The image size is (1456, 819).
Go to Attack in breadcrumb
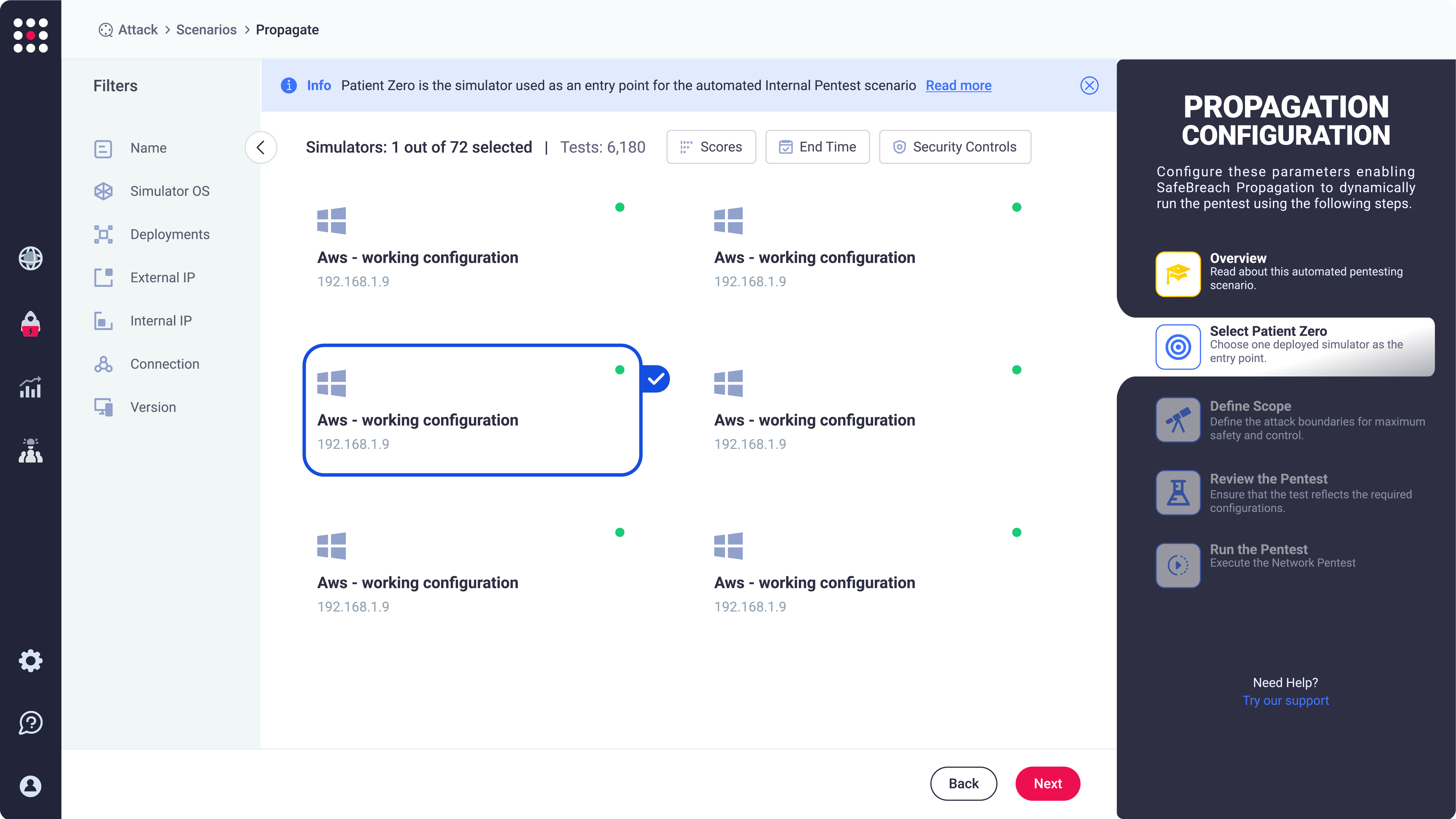138,30
